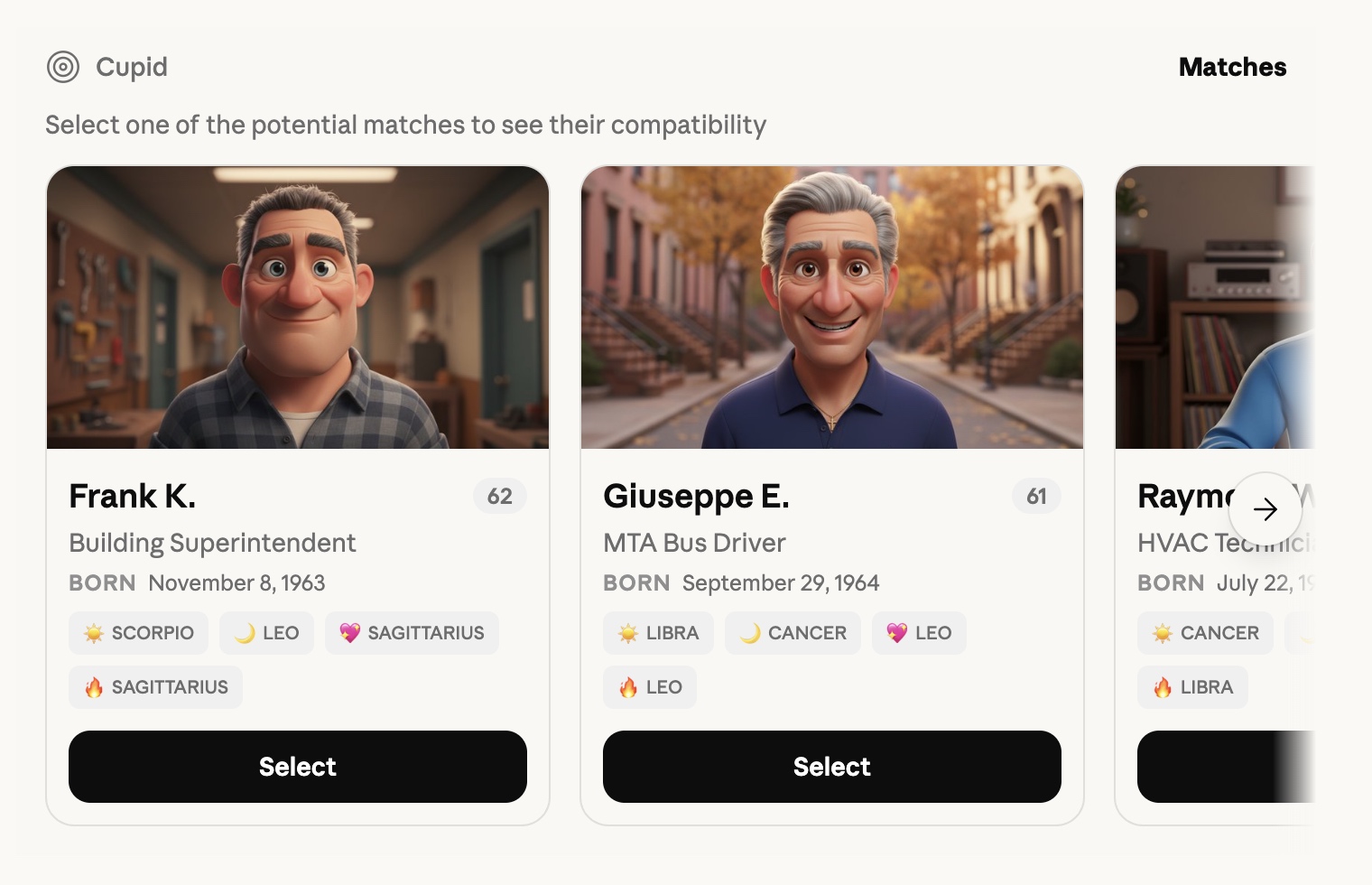Click the flame icon on Giuseppe's Leo tag
Screen dimensions: 1372x885
click(x=628, y=687)
